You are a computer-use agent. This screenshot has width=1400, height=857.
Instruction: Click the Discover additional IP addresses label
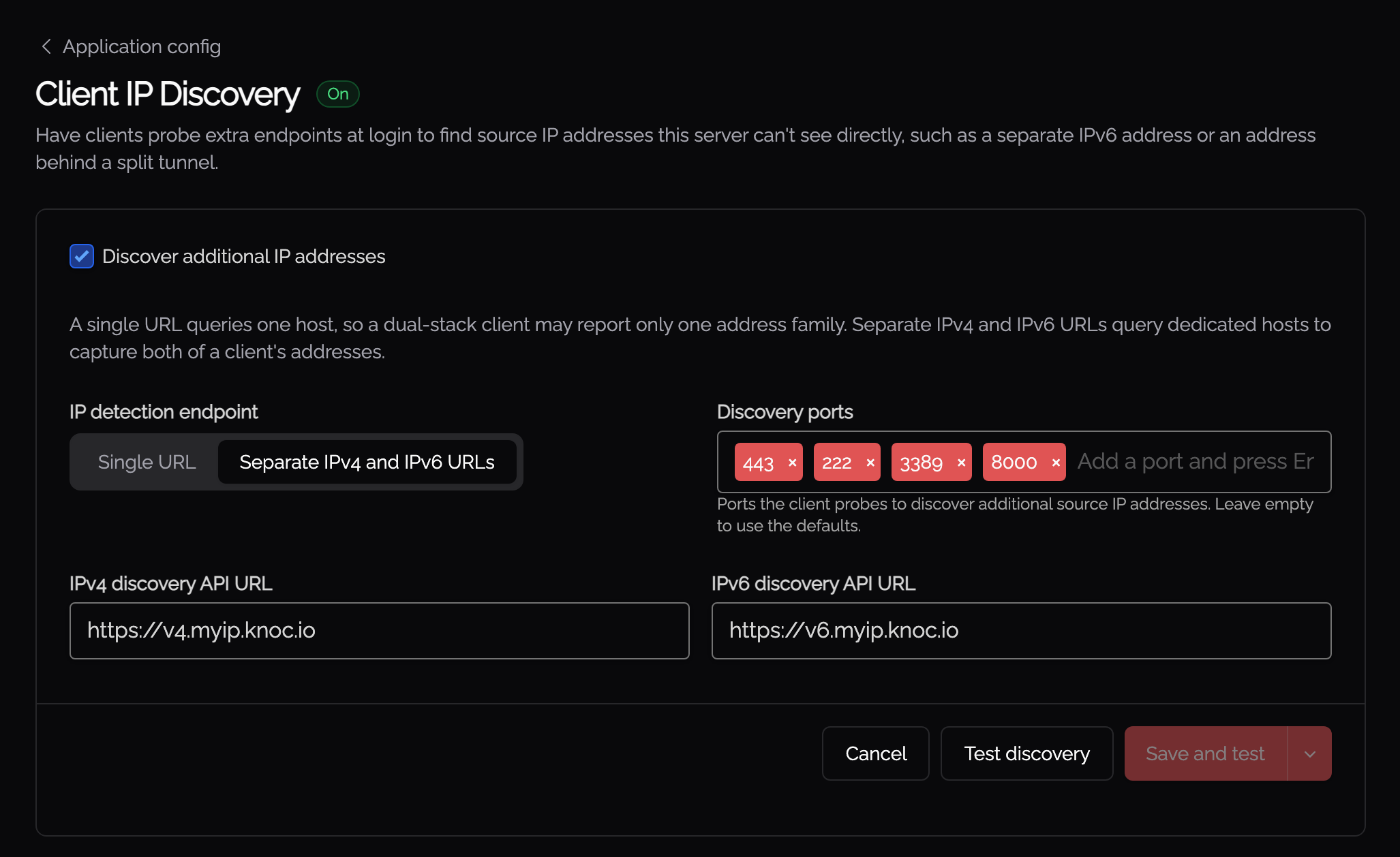pyautogui.click(x=243, y=256)
